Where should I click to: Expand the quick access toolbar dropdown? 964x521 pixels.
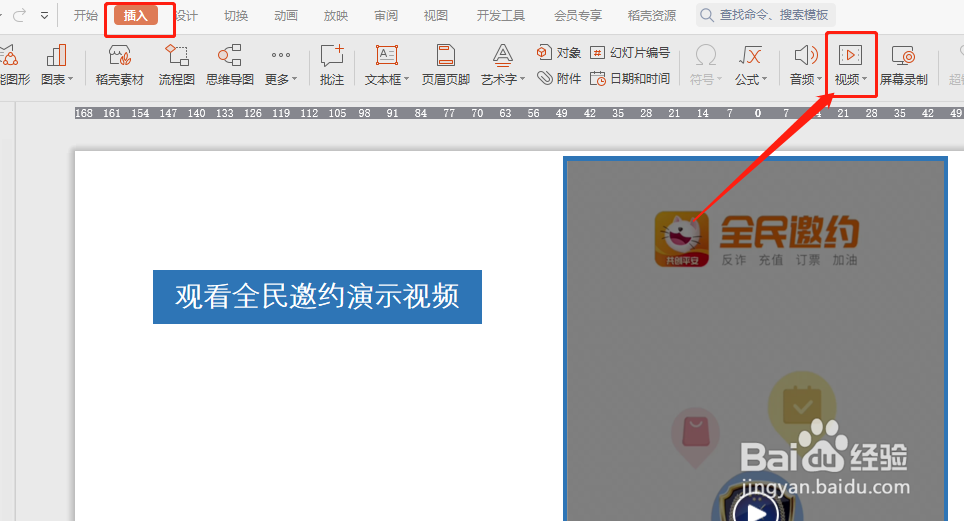pyautogui.click(x=44, y=15)
